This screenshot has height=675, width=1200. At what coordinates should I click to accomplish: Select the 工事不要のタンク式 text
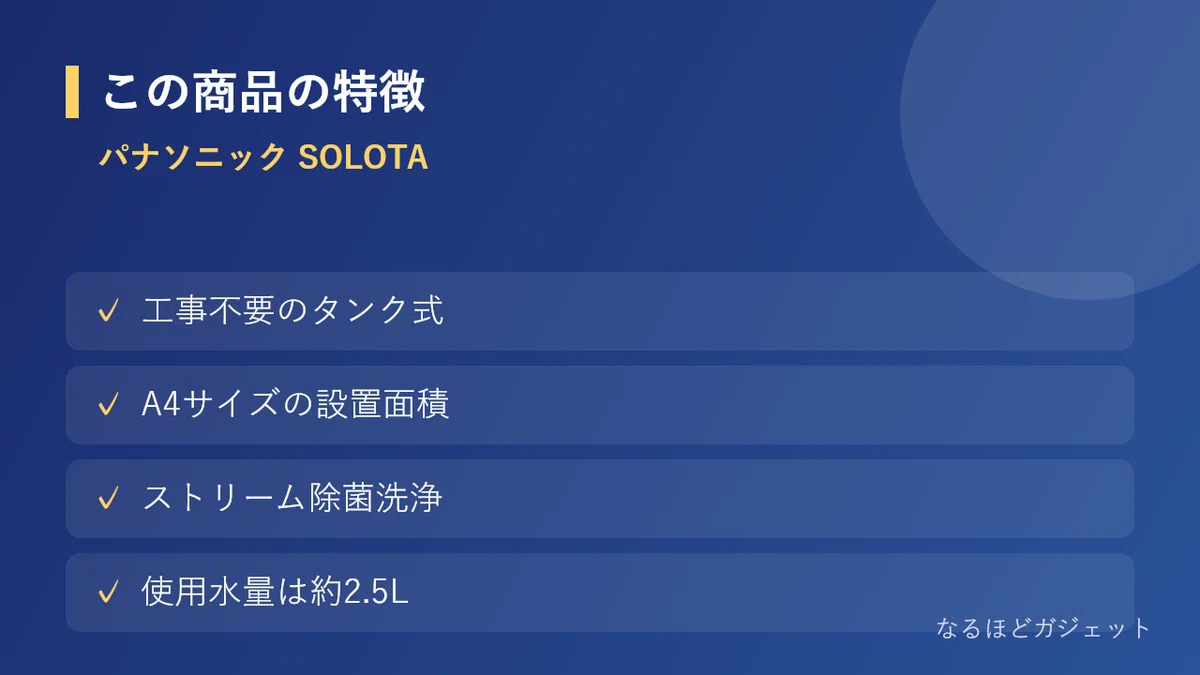click(293, 311)
